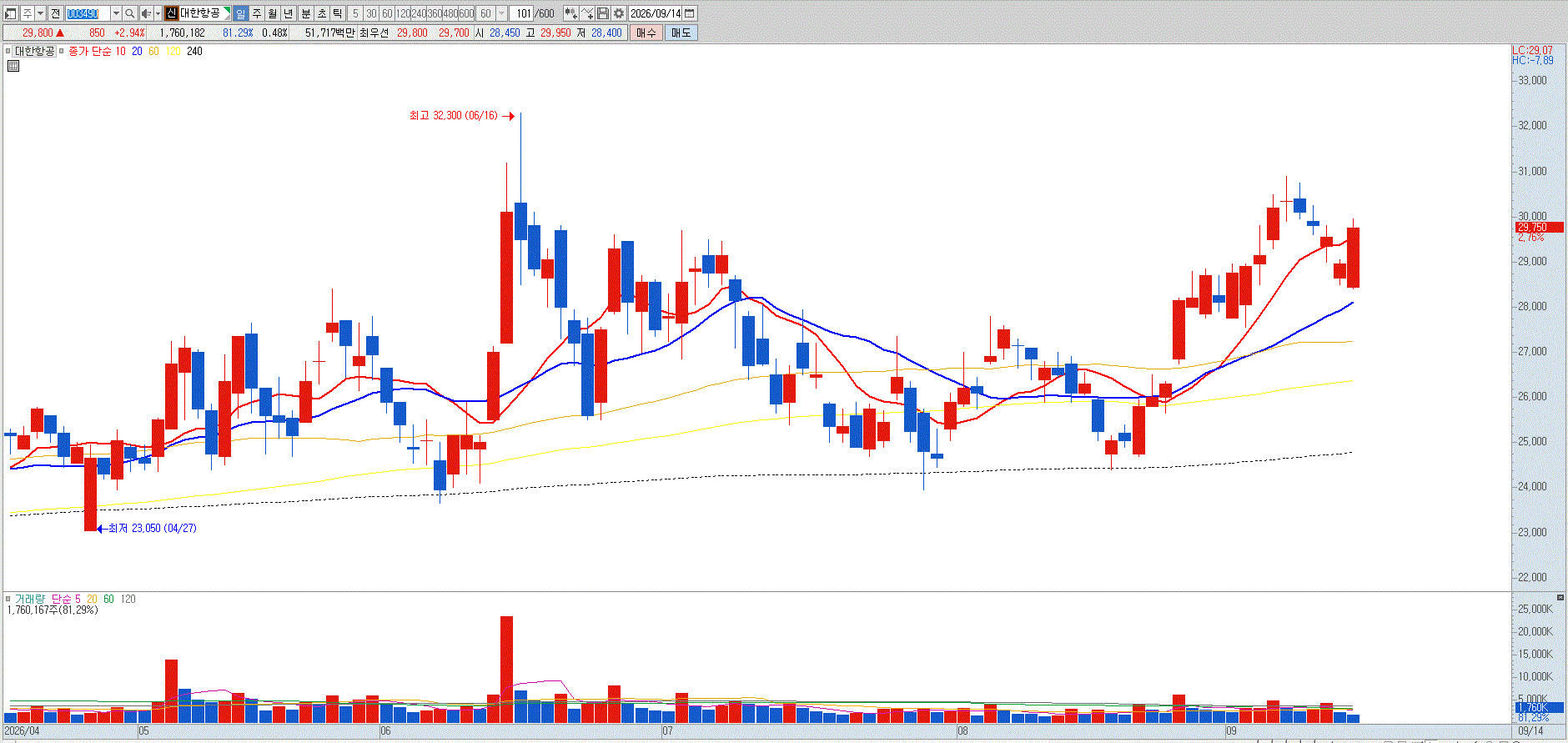The height and width of the screenshot is (743, 1568).
Task: Click the date field 2026/09/14
Action: (656, 13)
